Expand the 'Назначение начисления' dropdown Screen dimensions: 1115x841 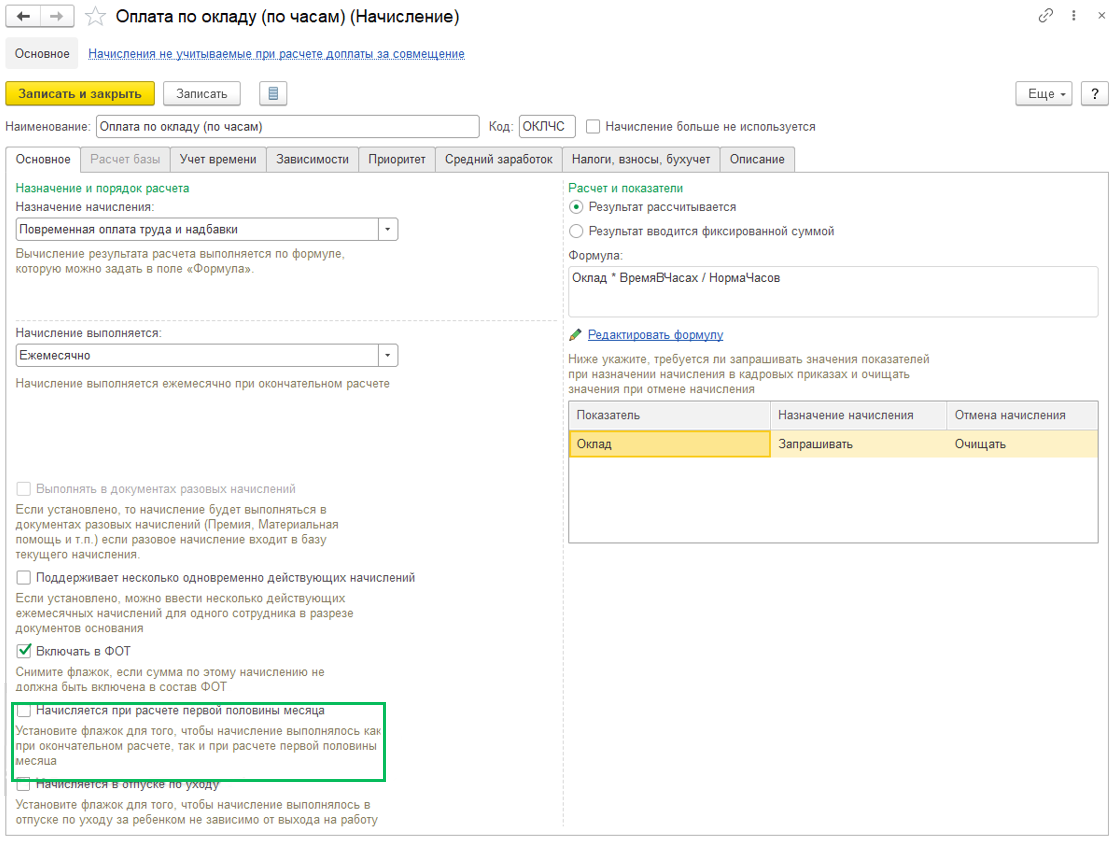pos(387,230)
